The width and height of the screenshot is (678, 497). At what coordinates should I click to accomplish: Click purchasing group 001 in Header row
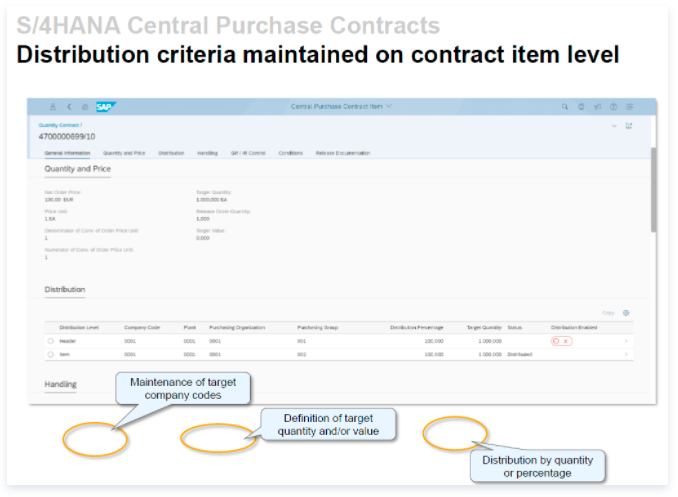pyautogui.click(x=302, y=341)
